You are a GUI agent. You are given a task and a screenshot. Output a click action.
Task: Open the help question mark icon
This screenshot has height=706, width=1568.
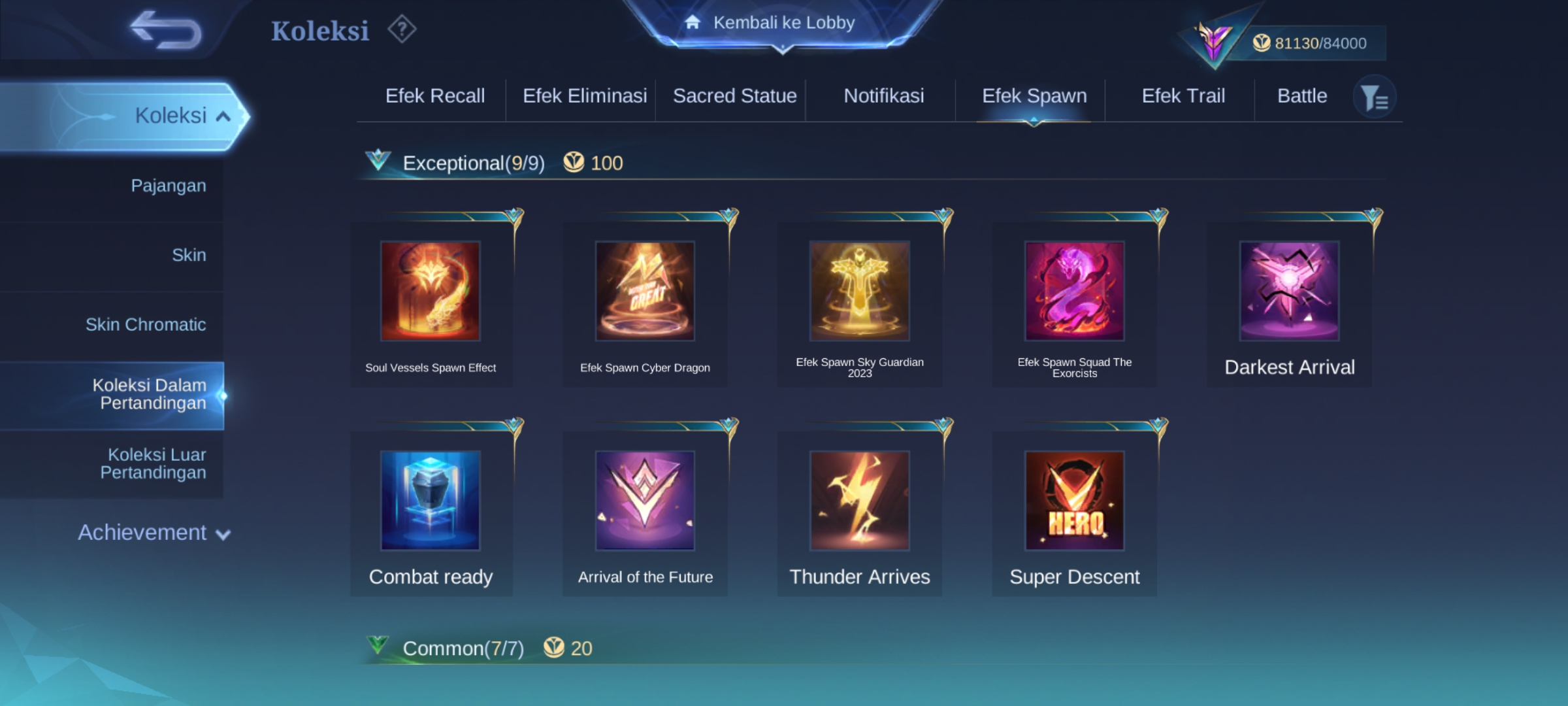click(402, 29)
